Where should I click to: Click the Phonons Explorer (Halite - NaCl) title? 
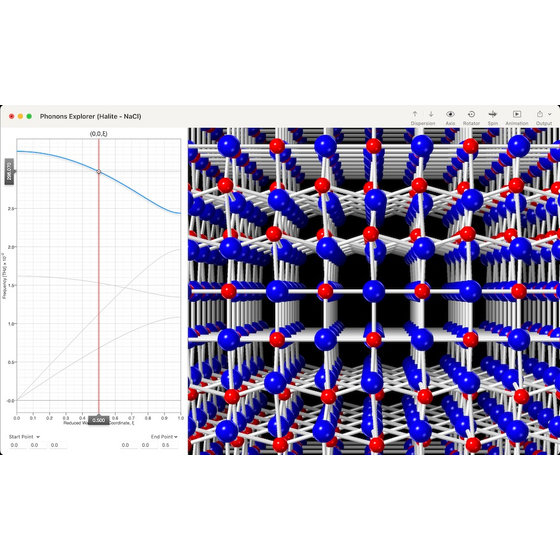click(90, 116)
